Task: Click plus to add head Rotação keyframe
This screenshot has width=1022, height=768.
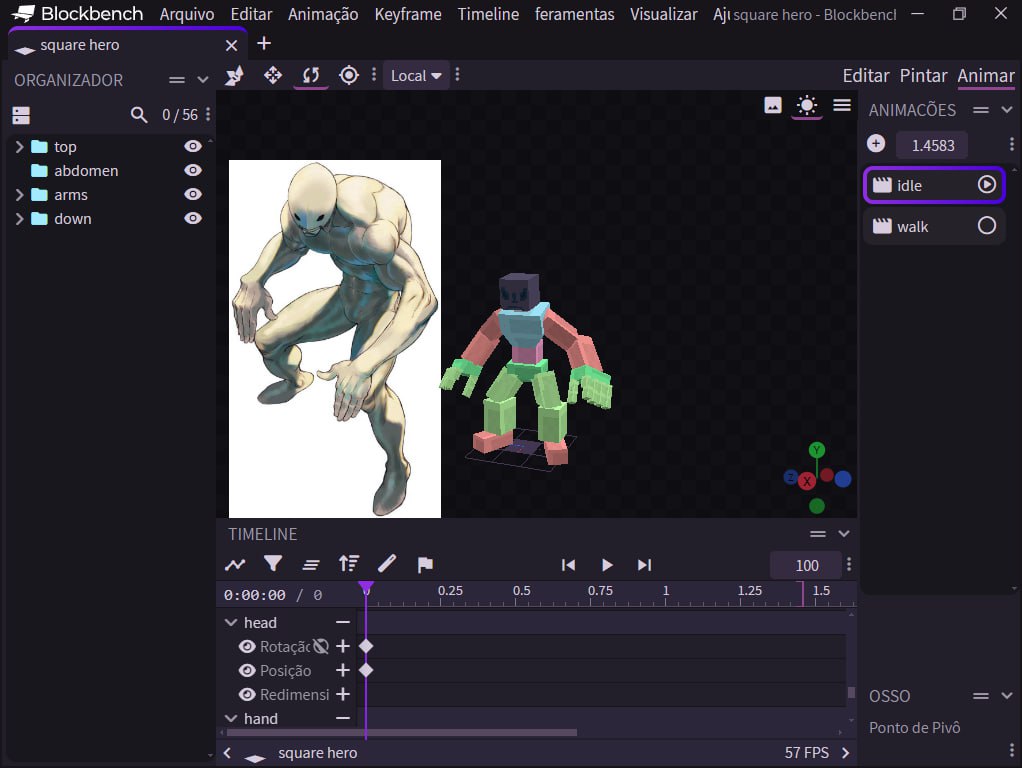Action: [x=343, y=646]
